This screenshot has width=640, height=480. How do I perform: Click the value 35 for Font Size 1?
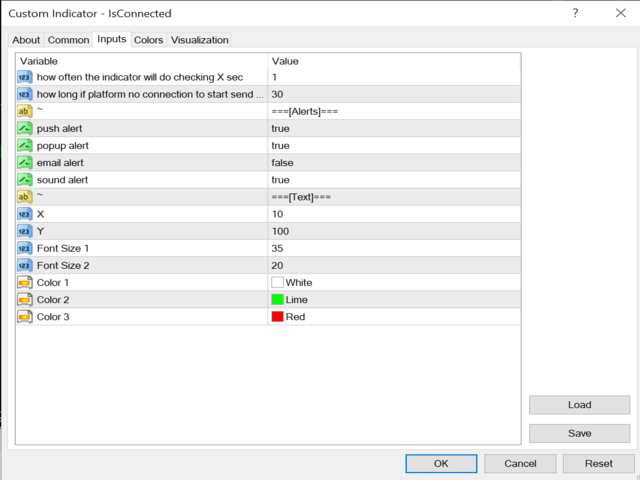277,249
